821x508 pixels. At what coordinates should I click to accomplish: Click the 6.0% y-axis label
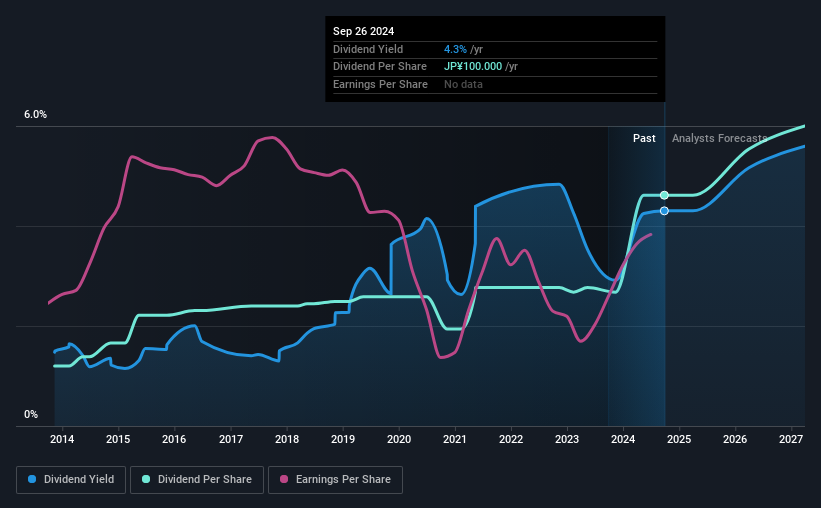tap(35, 115)
